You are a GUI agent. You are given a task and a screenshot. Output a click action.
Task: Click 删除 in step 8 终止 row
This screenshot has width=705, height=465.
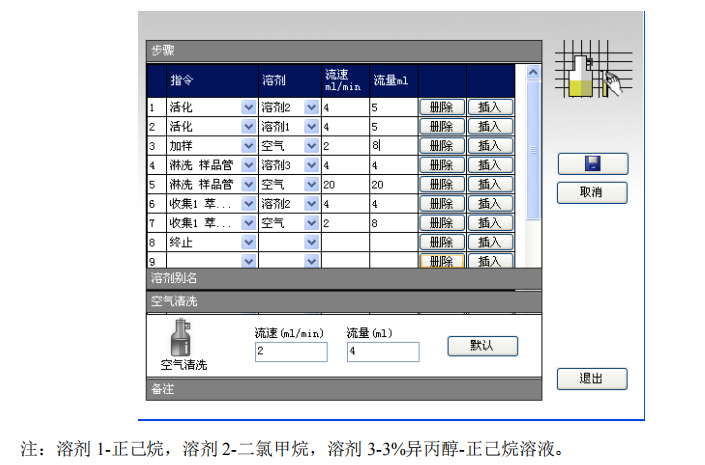[442, 242]
